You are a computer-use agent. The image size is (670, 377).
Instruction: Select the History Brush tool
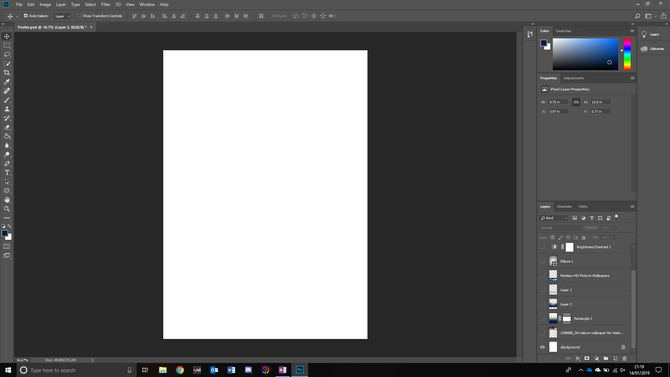coord(7,118)
